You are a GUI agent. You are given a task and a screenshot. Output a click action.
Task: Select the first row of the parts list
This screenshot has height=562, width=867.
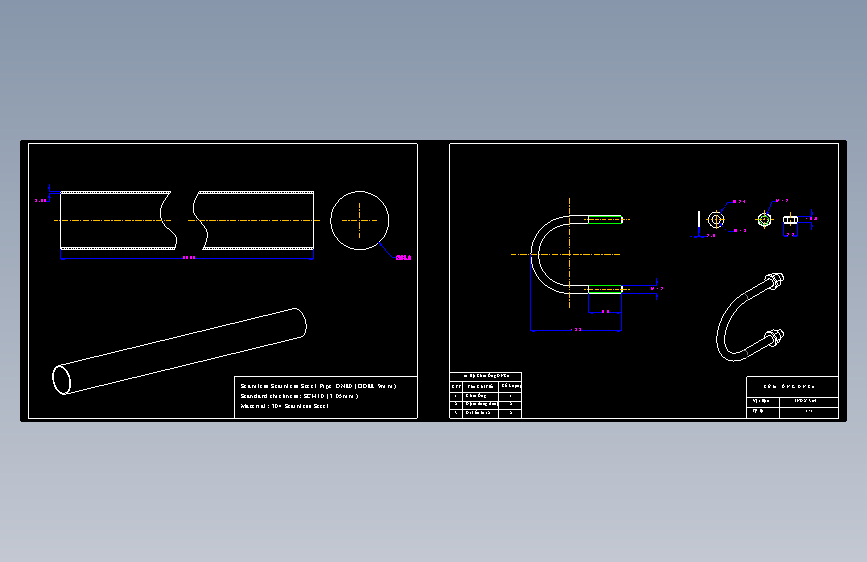[x=485, y=396]
